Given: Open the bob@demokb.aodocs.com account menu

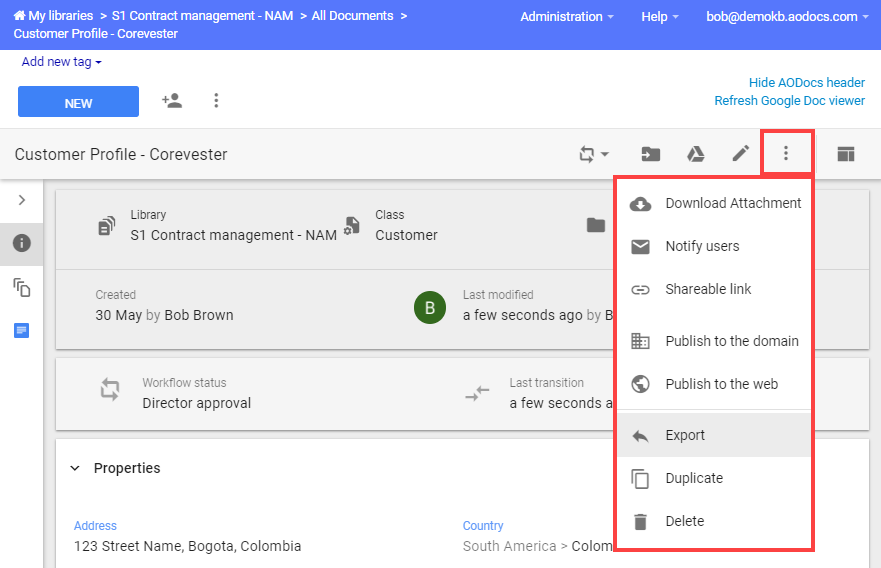Looking at the screenshot, I should 787,17.
